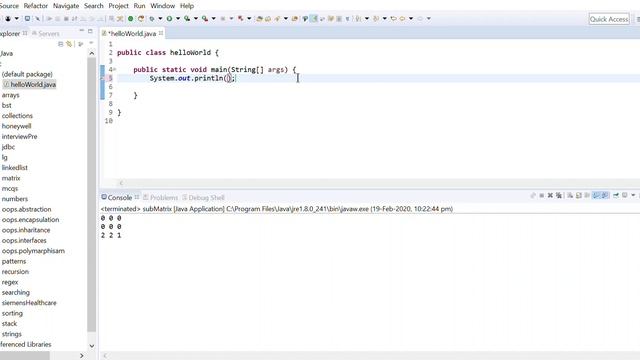The width and height of the screenshot is (640, 360).
Task: Click the Terminate square icon in the Console
Action: click(x=542, y=196)
